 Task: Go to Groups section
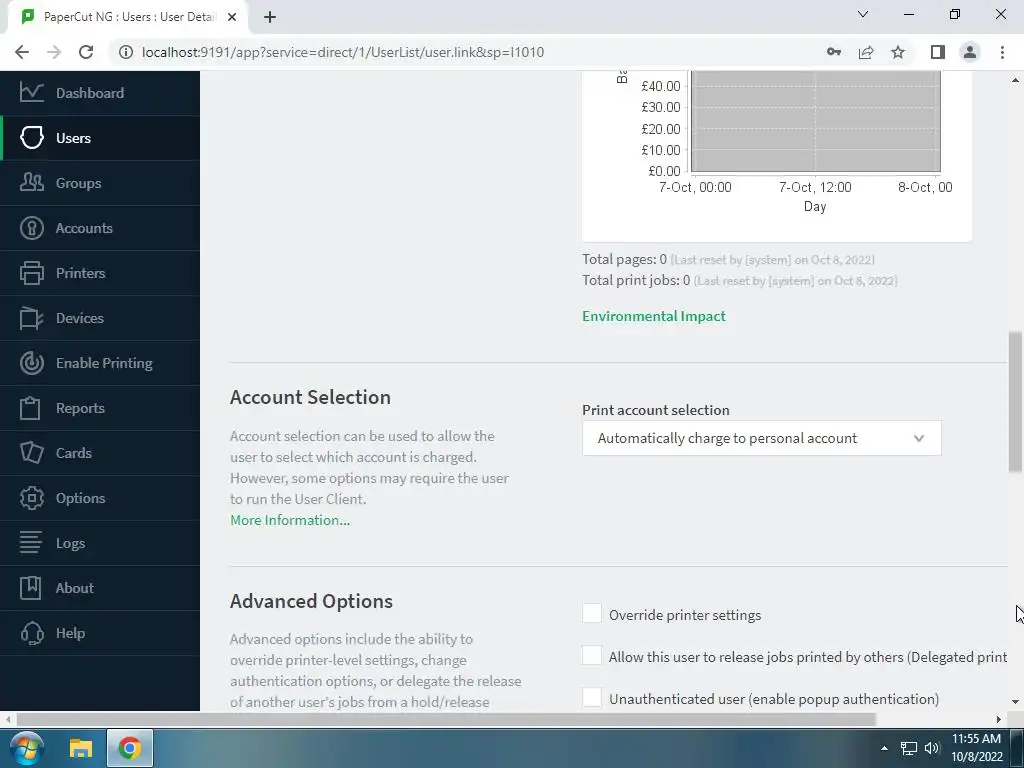click(78, 183)
